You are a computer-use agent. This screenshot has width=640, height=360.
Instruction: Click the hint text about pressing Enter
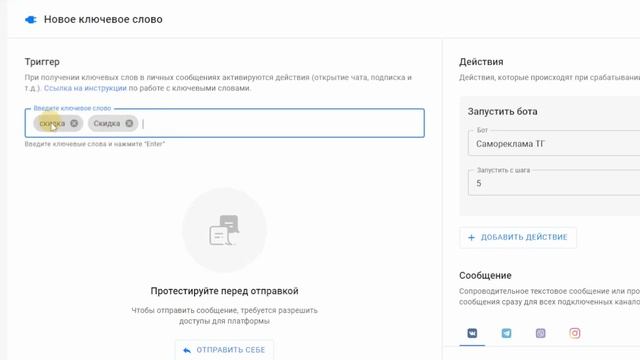(x=95, y=144)
